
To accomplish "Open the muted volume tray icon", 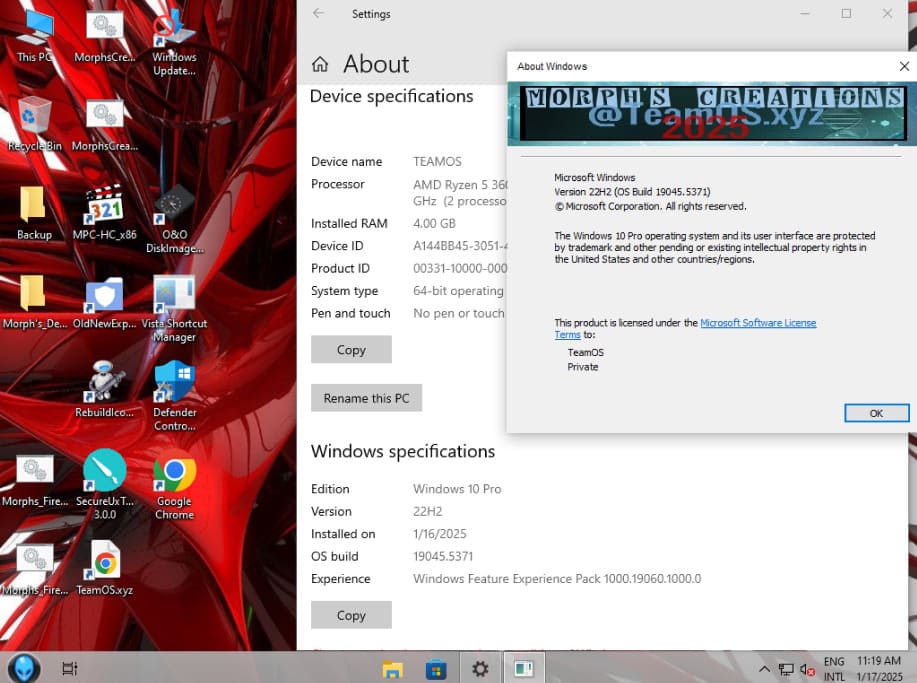I will coord(807,669).
